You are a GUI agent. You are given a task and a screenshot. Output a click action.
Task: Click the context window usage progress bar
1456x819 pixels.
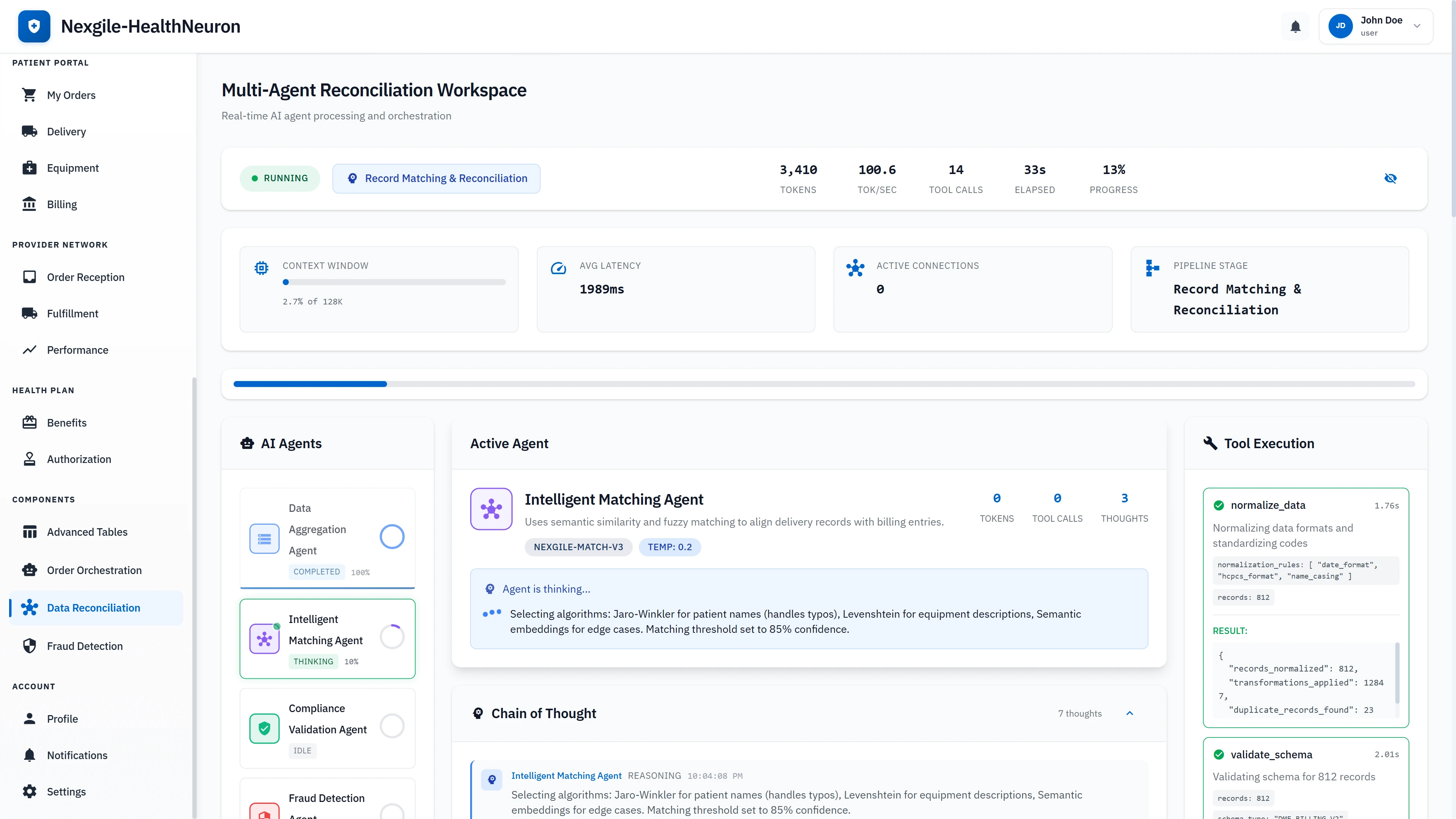[394, 282]
